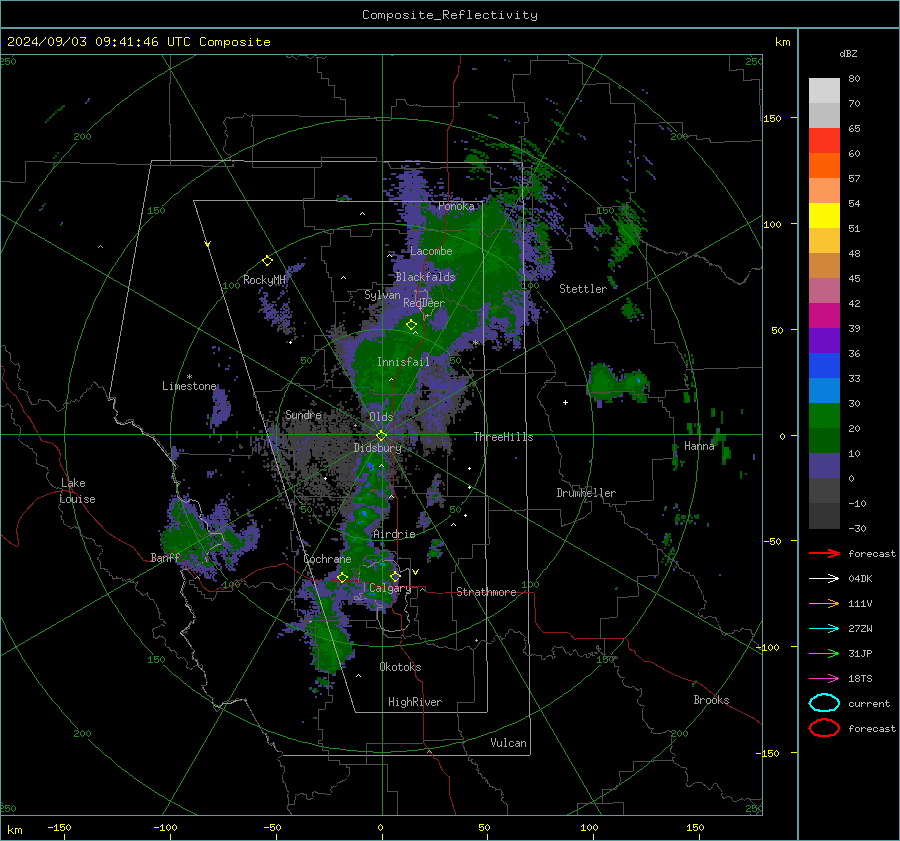900x841 pixels.
Task: Select the 36 dBZ blue swatch
Action: tap(824, 365)
